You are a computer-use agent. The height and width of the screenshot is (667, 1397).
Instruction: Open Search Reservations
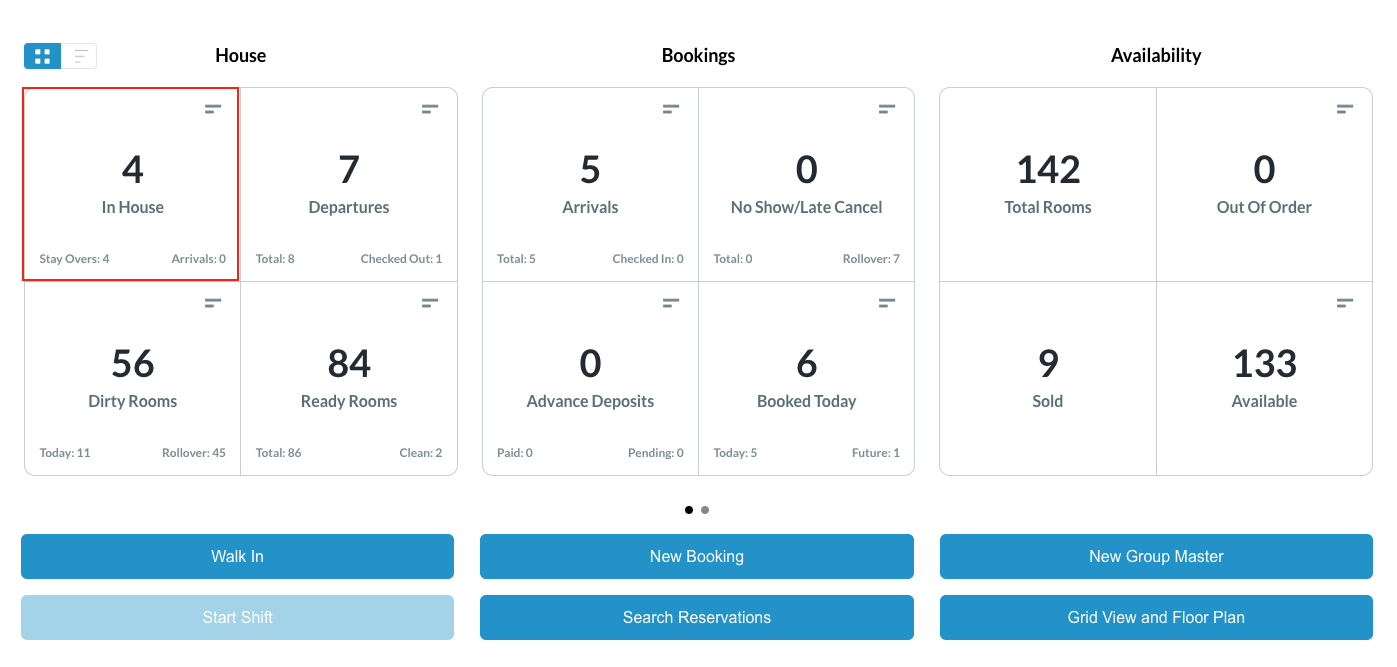(696, 617)
